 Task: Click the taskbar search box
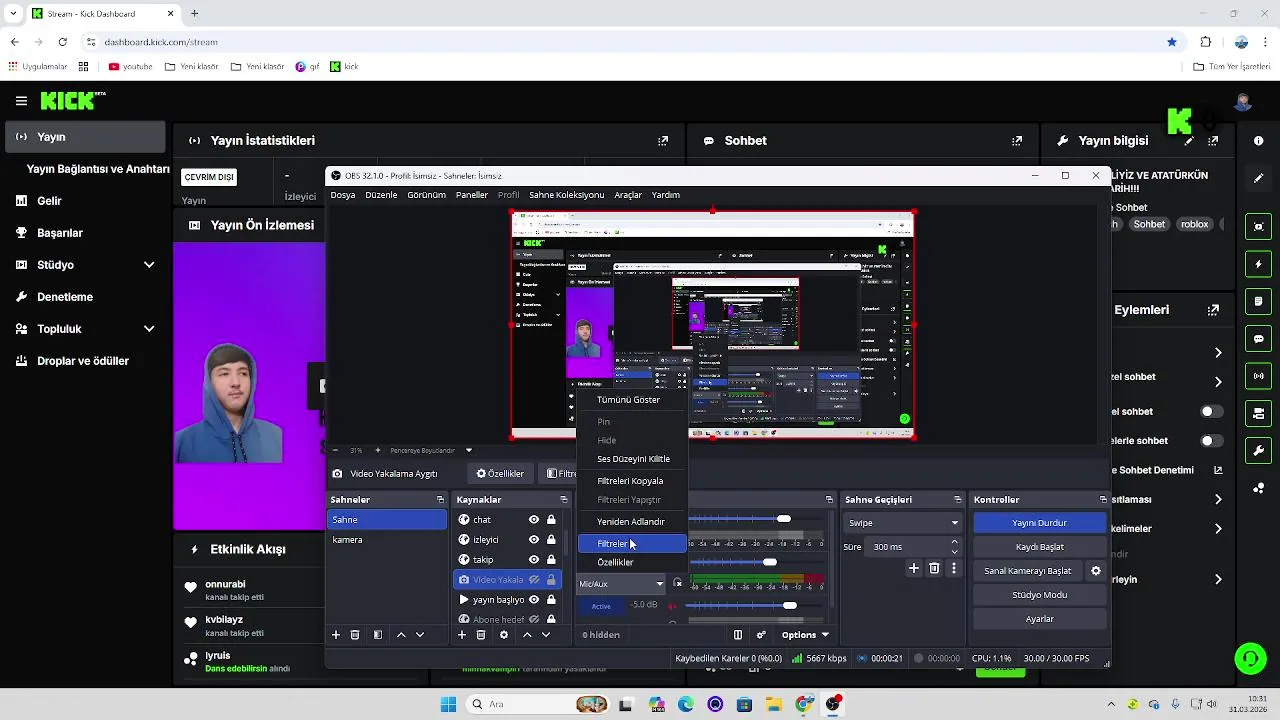pos(537,704)
